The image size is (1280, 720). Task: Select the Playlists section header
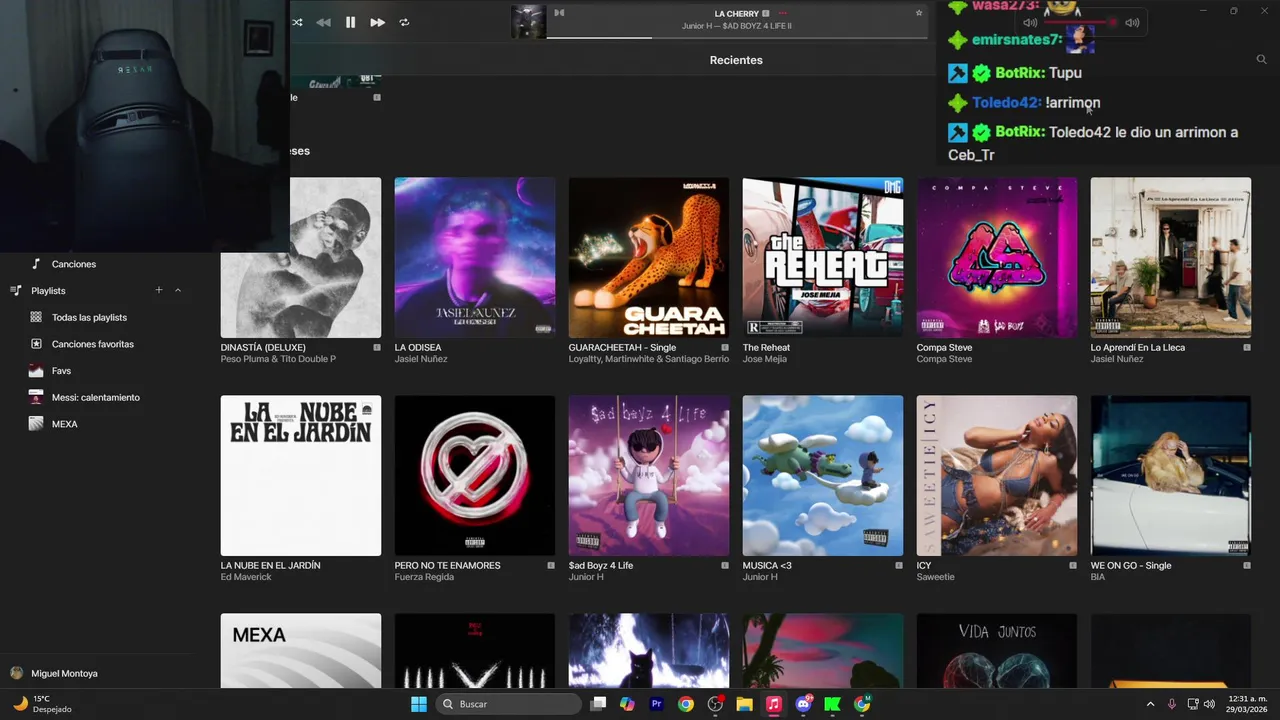pyautogui.click(x=48, y=291)
